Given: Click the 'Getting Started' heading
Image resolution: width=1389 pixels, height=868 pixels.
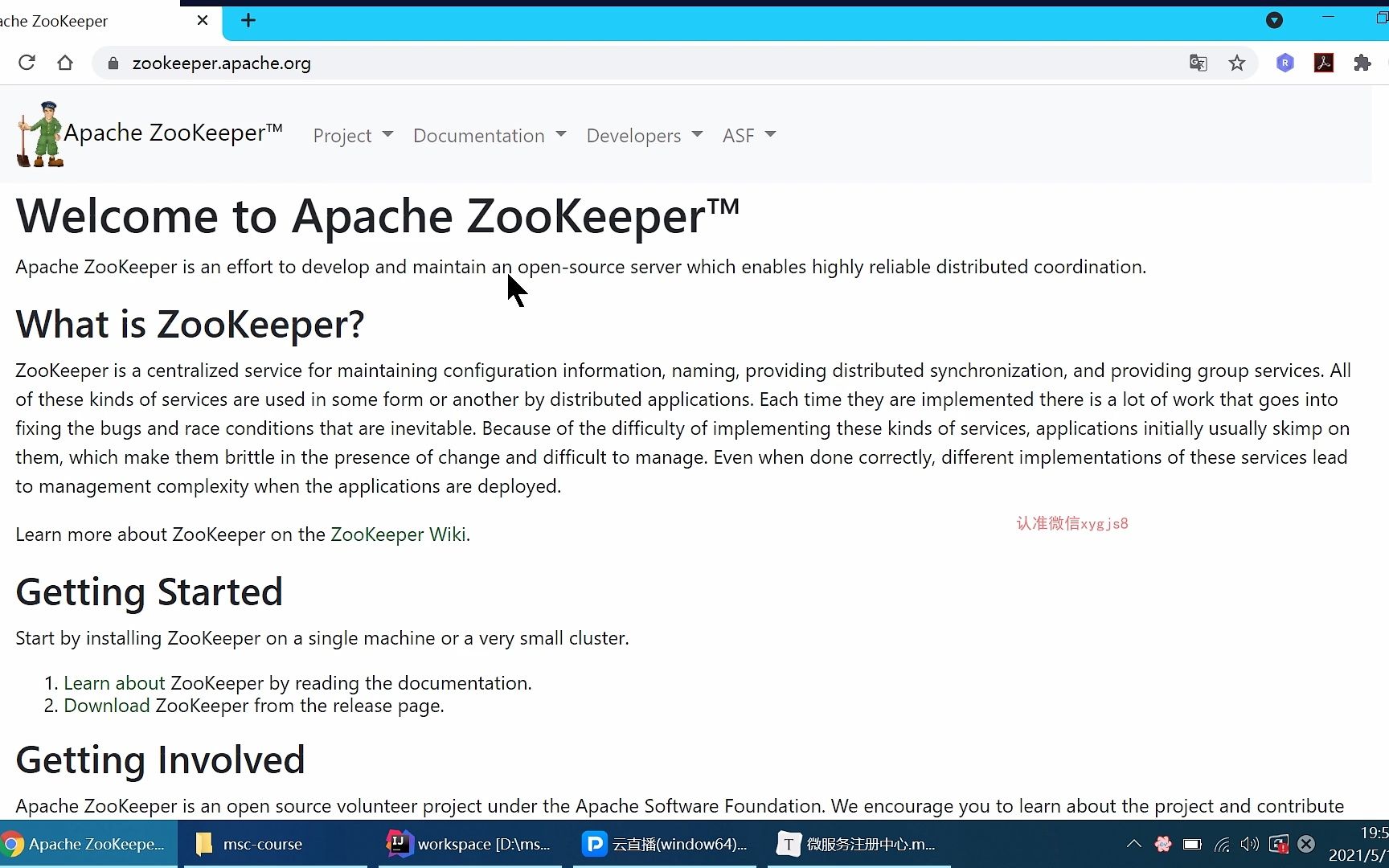Looking at the screenshot, I should [x=150, y=592].
